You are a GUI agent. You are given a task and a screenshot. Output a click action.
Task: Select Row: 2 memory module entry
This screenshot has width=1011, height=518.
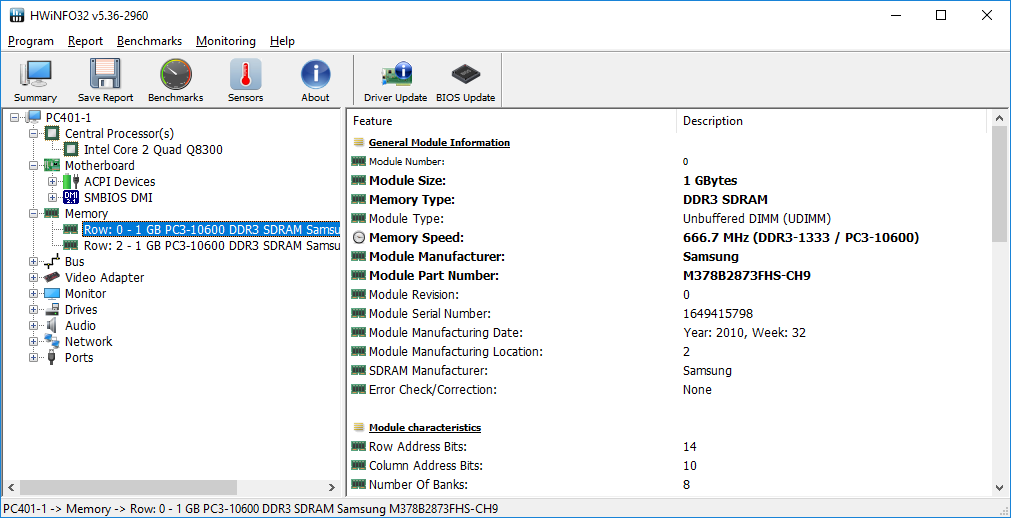pyautogui.click(x=211, y=246)
